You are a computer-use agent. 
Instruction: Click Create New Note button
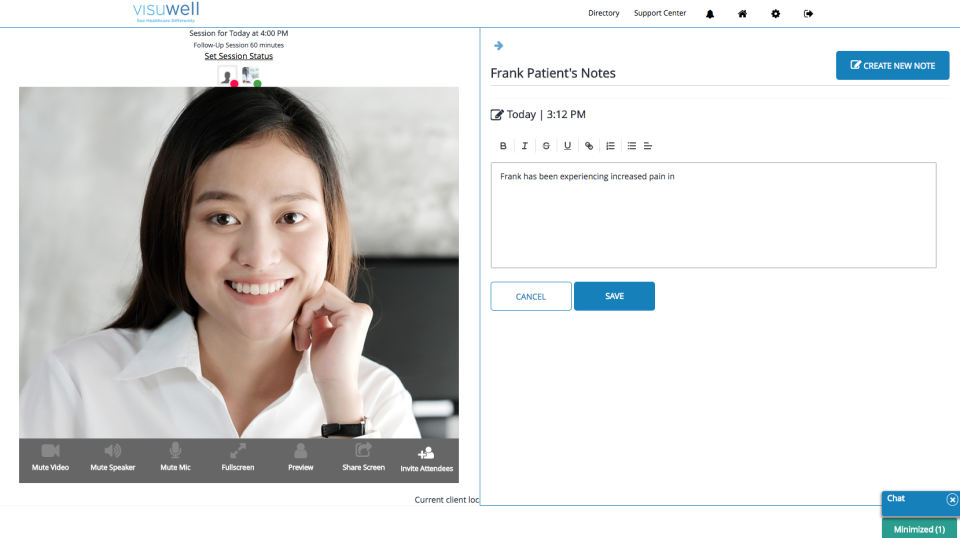pyautogui.click(x=893, y=65)
